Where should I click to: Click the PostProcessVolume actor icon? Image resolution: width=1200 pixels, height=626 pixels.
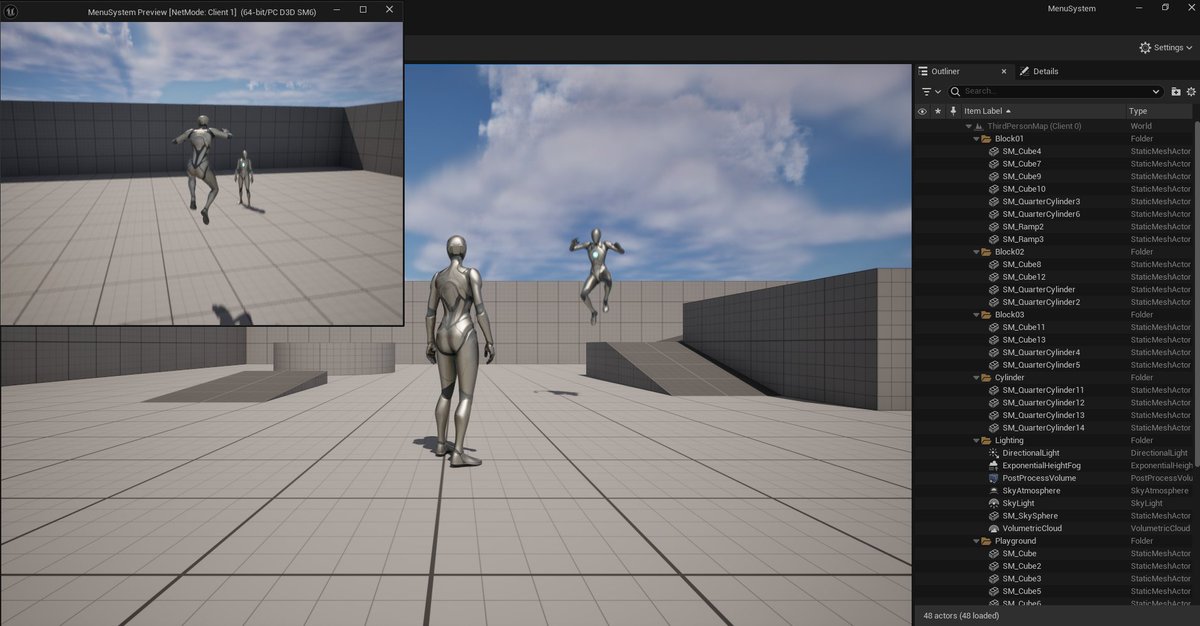(993, 478)
